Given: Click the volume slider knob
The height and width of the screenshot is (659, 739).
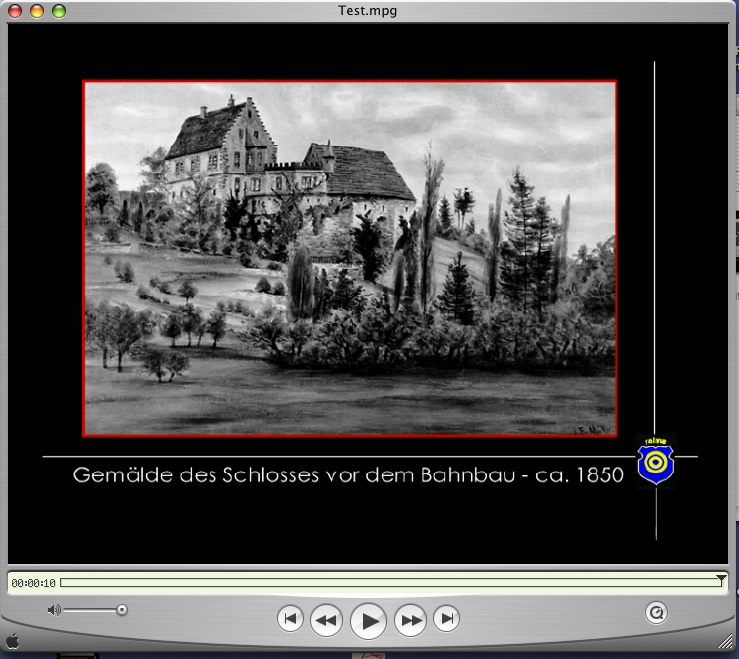Looking at the screenshot, I should point(122,610).
